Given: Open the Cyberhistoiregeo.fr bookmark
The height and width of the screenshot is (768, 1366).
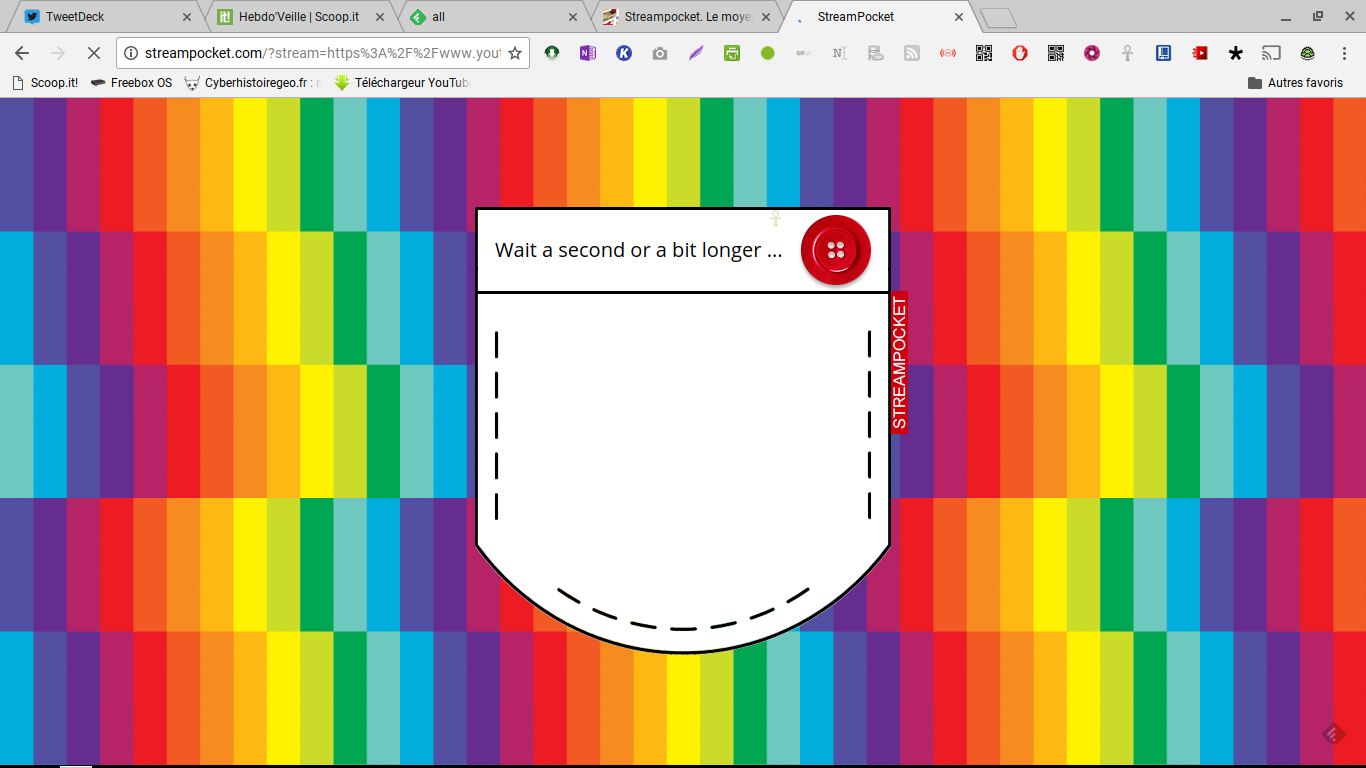Looking at the screenshot, I should pos(253,83).
